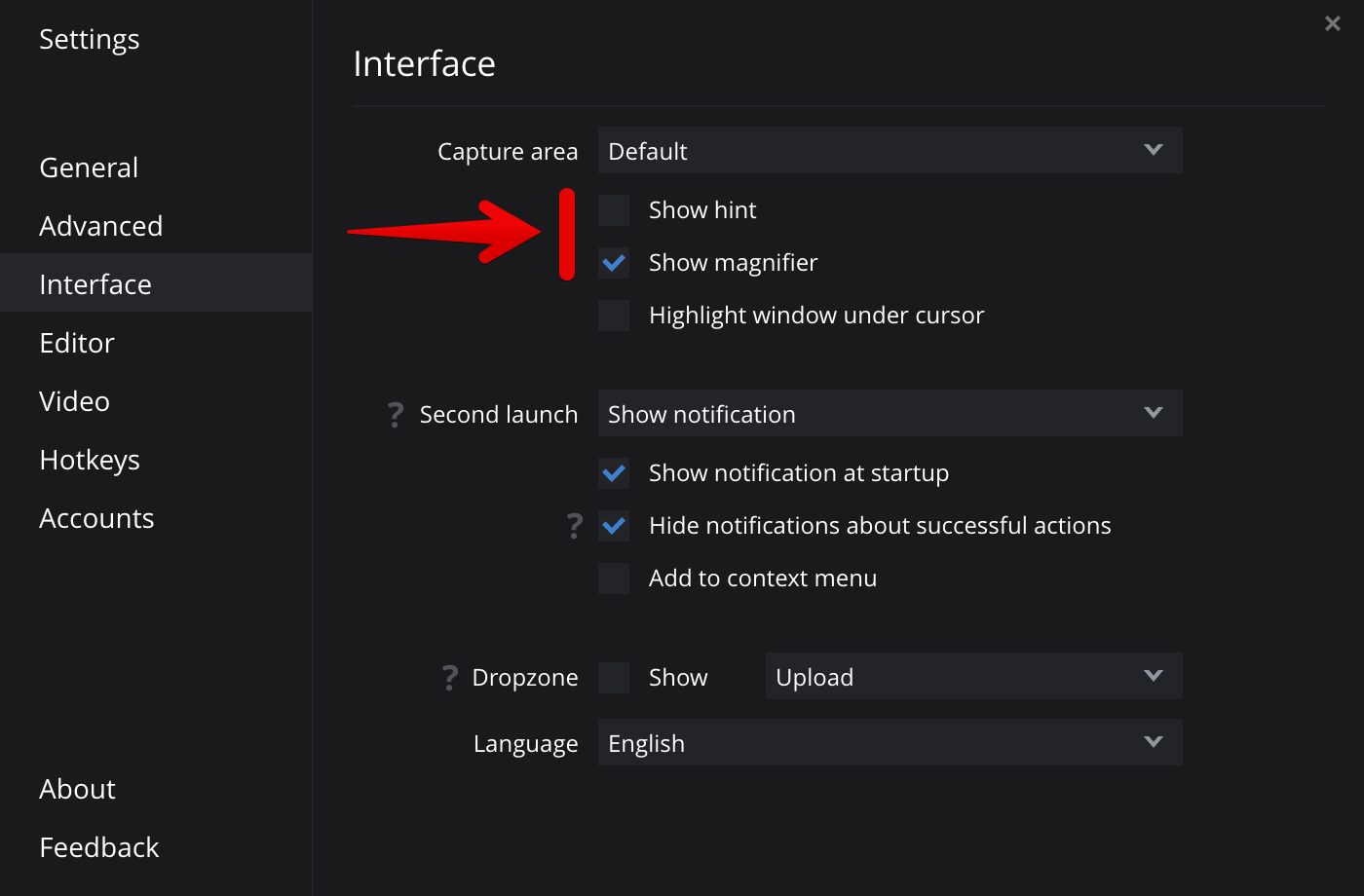Open the About page

(78, 789)
